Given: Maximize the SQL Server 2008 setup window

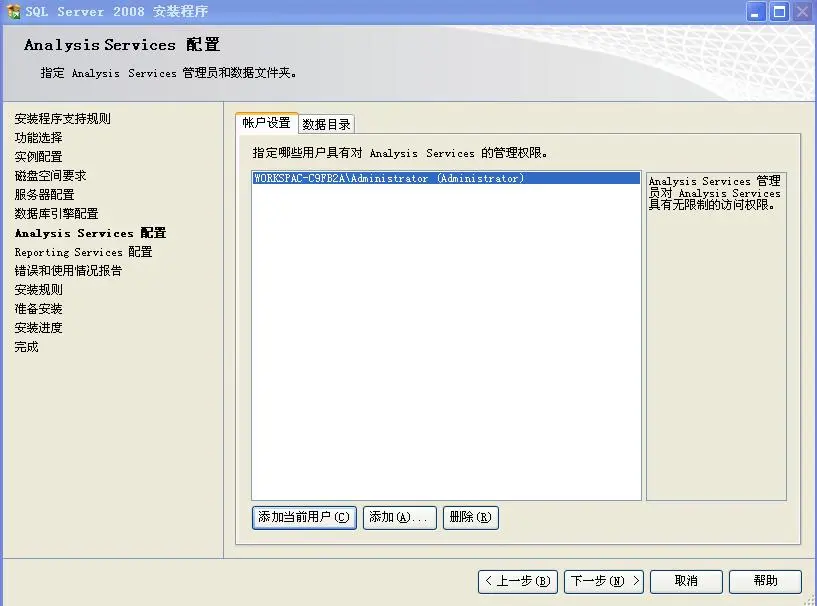Looking at the screenshot, I should (x=779, y=11).
